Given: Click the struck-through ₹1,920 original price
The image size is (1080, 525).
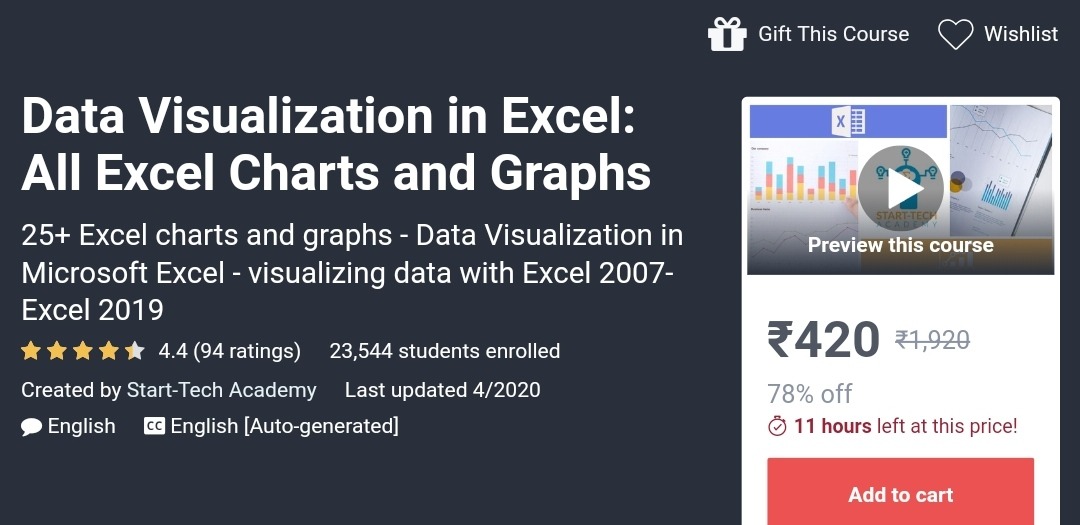Looking at the screenshot, I should tap(932, 339).
